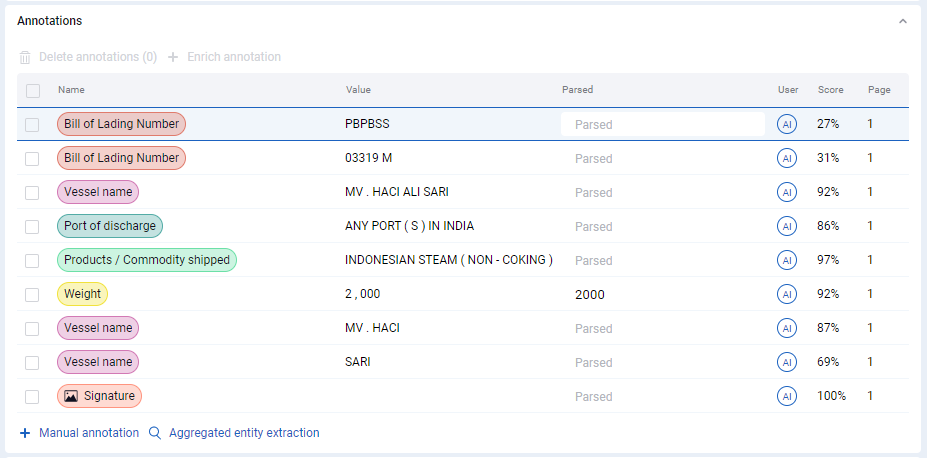
Task: Open Aggregated entity extraction link
Action: (x=244, y=433)
